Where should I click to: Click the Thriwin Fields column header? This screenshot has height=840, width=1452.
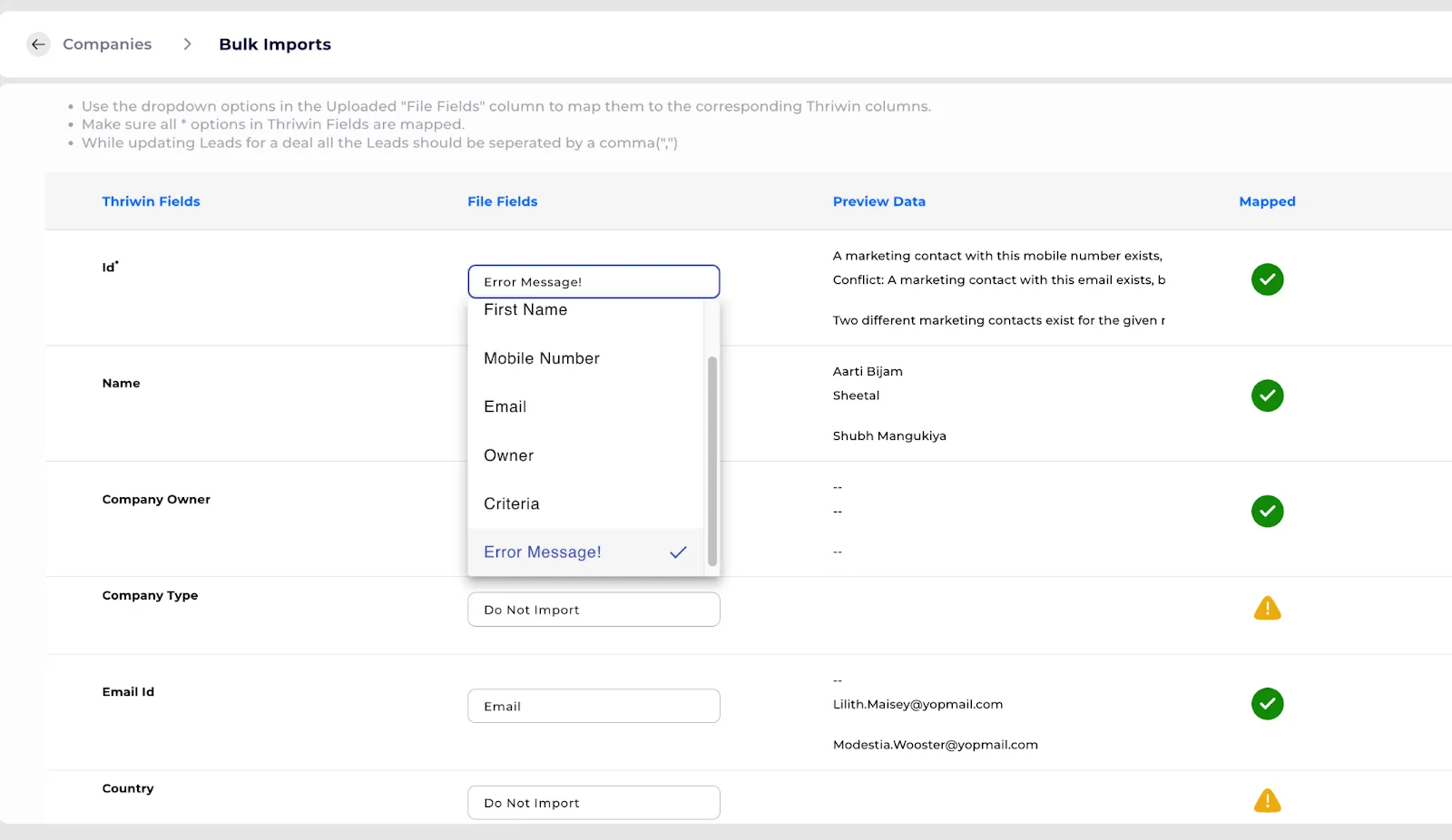click(151, 201)
